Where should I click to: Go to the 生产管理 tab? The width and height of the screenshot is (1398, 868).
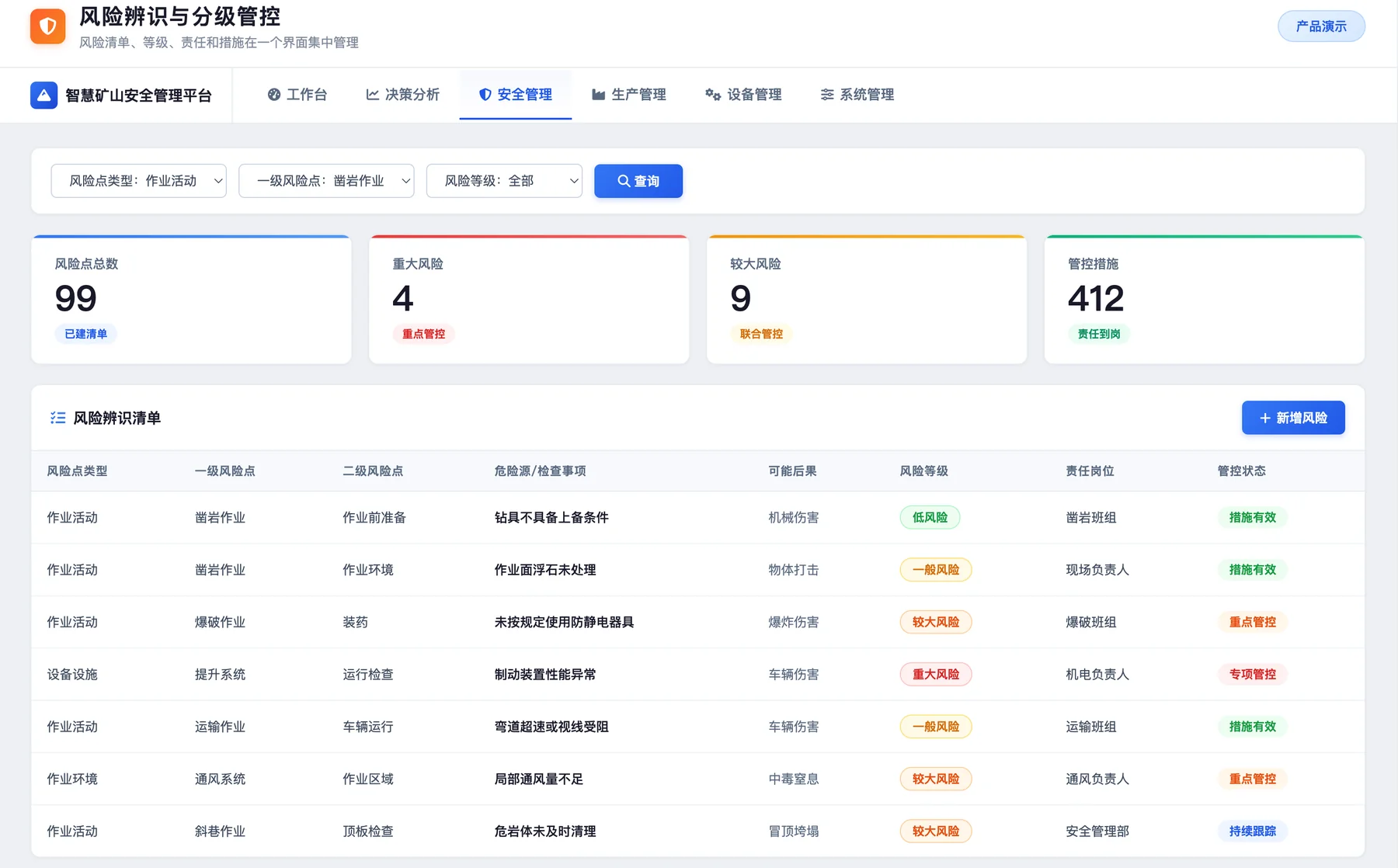click(x=629, y=95)
